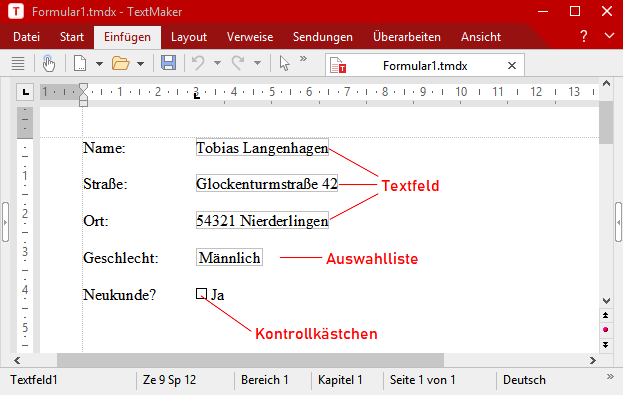Open the Verweise ribbon tab

pos(250,37)
